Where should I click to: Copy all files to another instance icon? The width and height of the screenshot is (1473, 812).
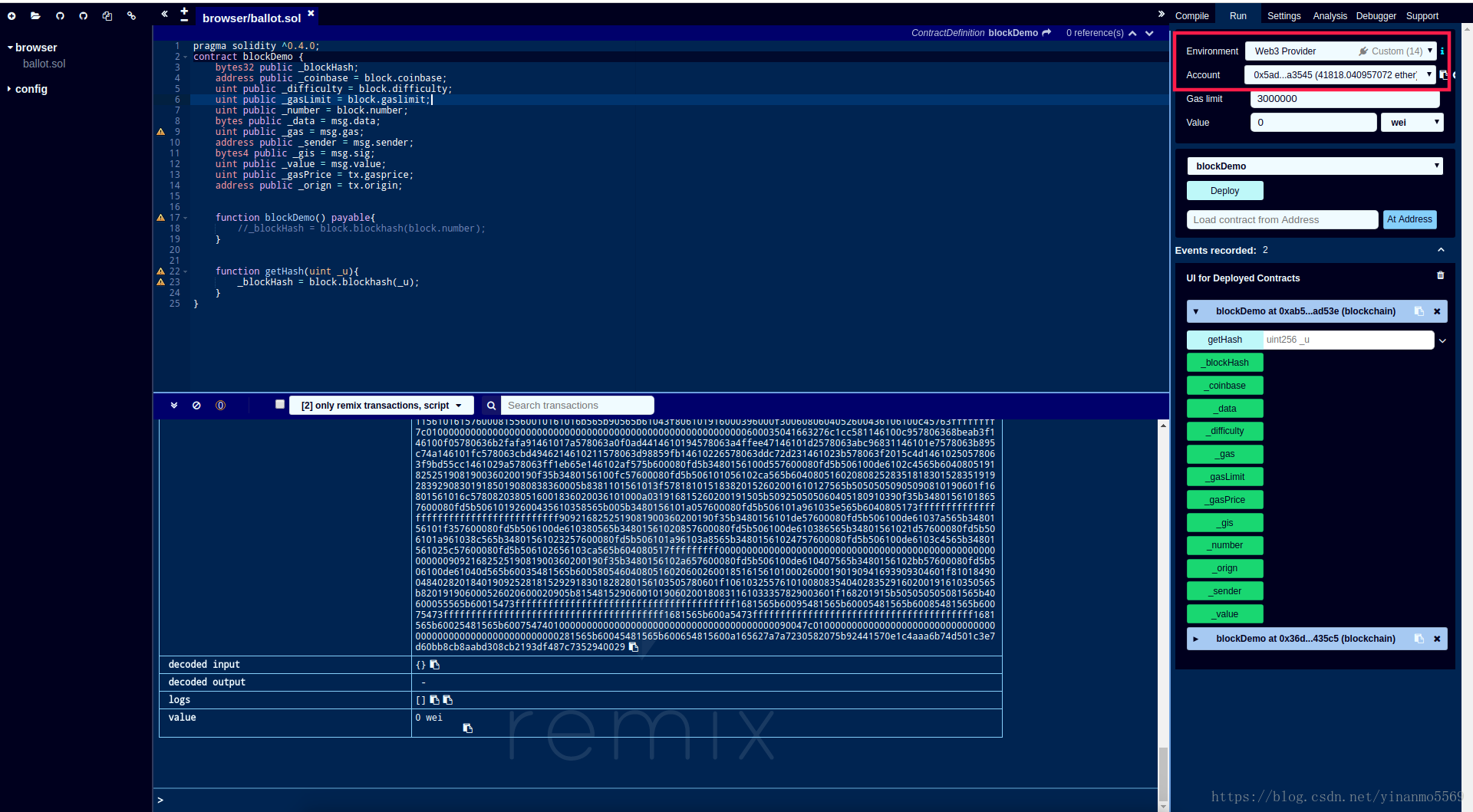(107, 15)
